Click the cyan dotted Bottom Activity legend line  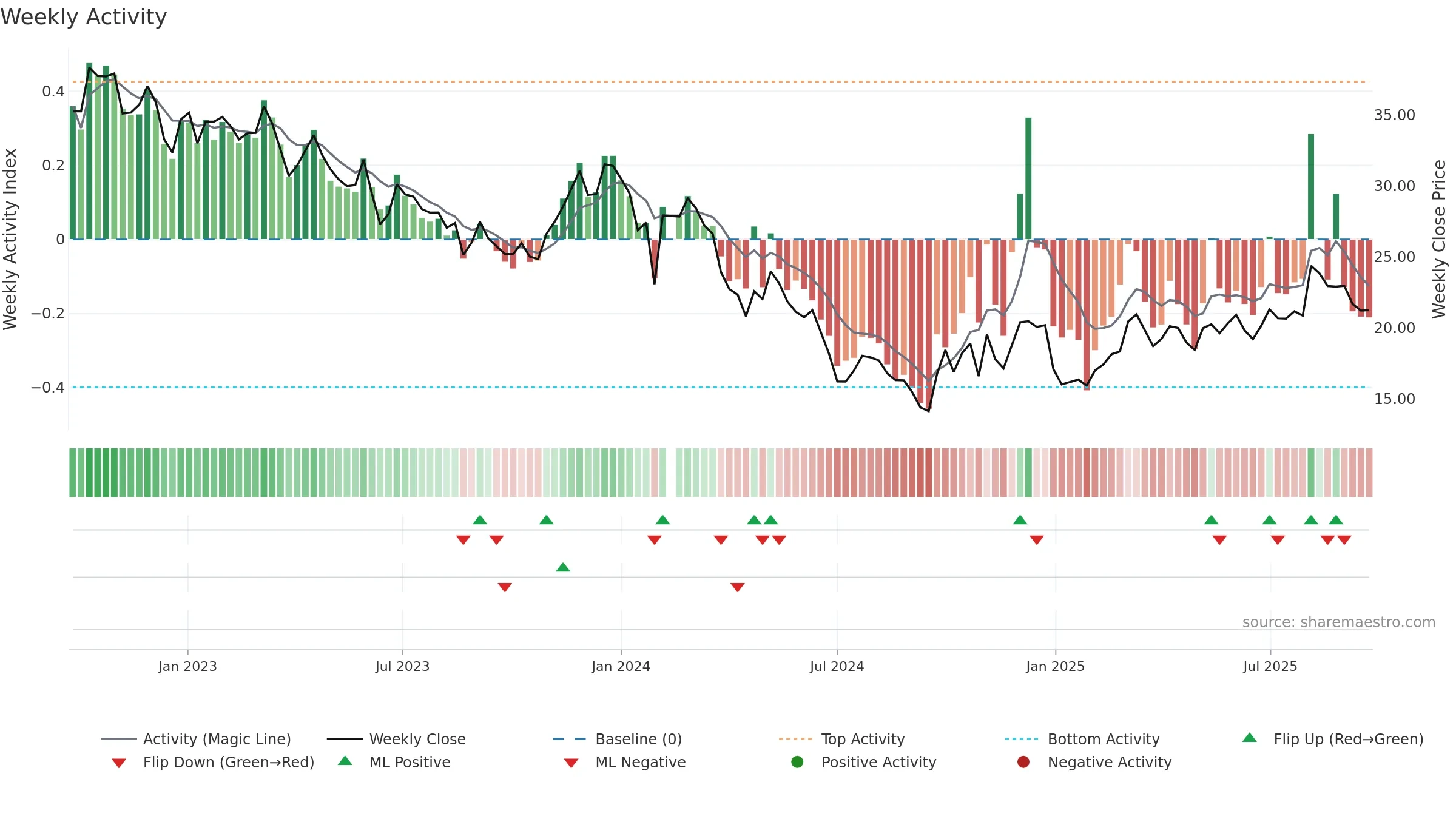click(1022, 739)
